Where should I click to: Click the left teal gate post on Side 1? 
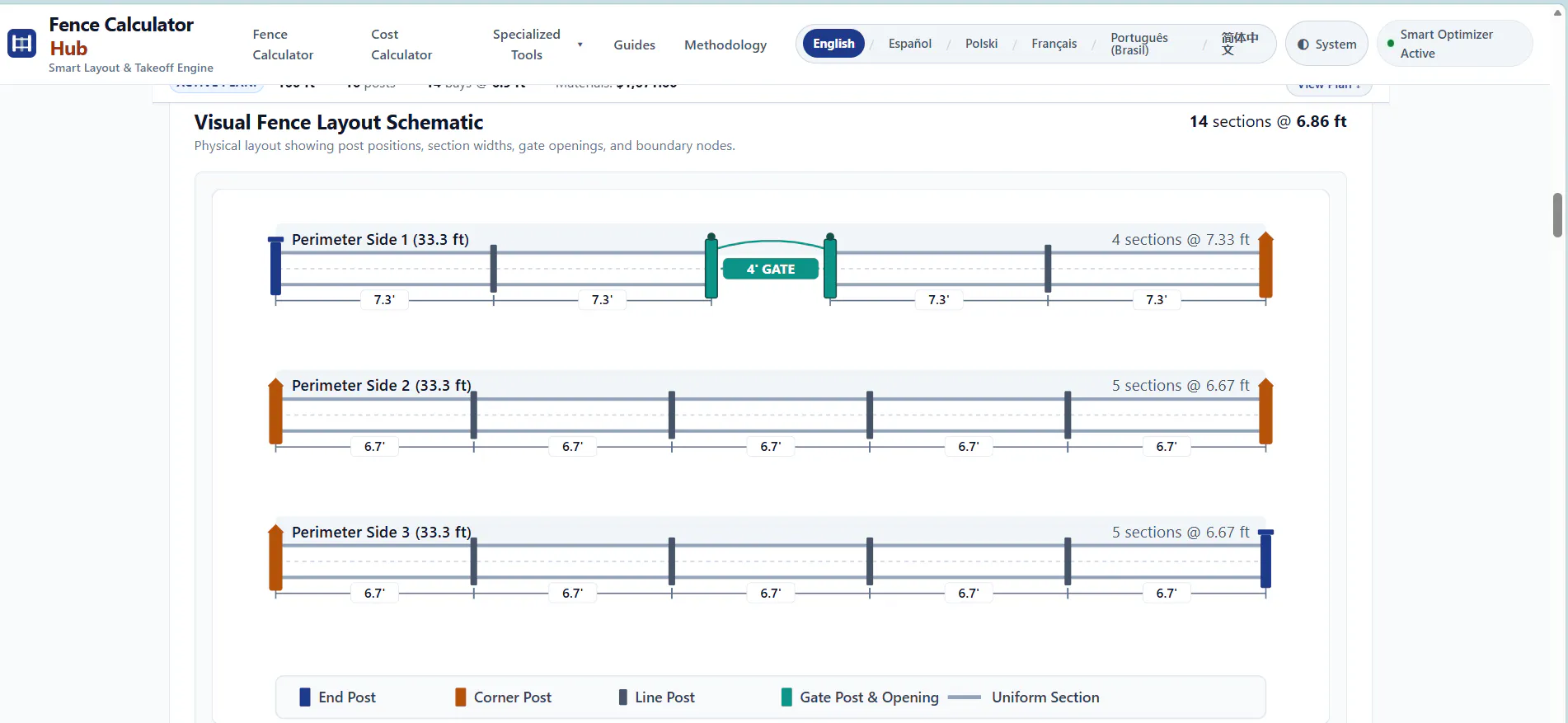point(711,265)
